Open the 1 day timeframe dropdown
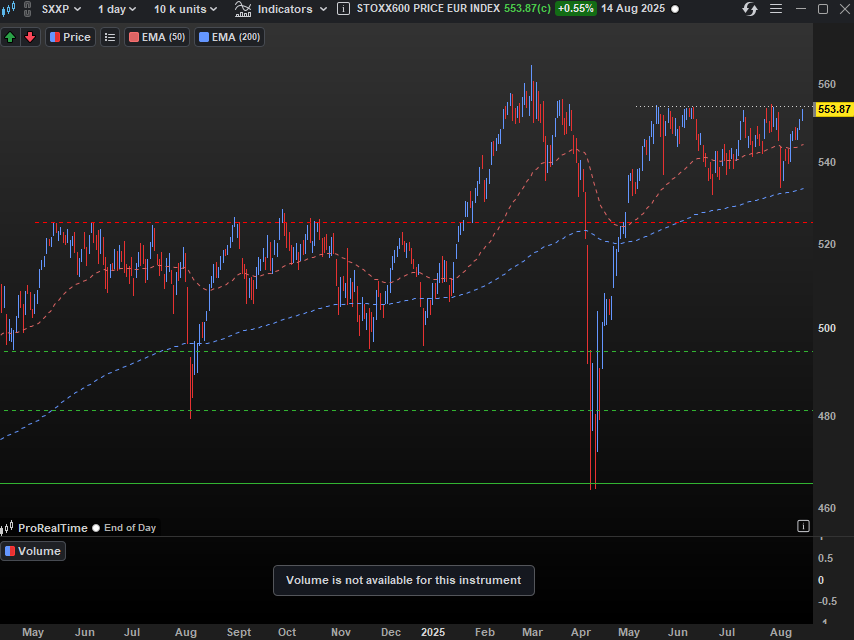The image size is (854, 640). [x=117, y=9]
